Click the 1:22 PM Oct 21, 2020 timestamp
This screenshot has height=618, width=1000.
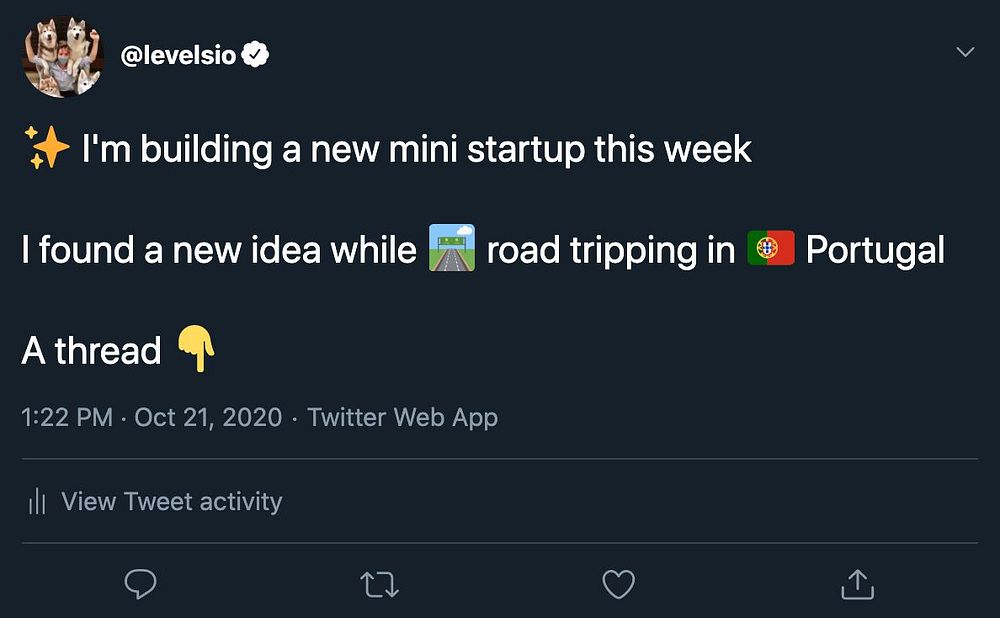(x=151, y=417)
